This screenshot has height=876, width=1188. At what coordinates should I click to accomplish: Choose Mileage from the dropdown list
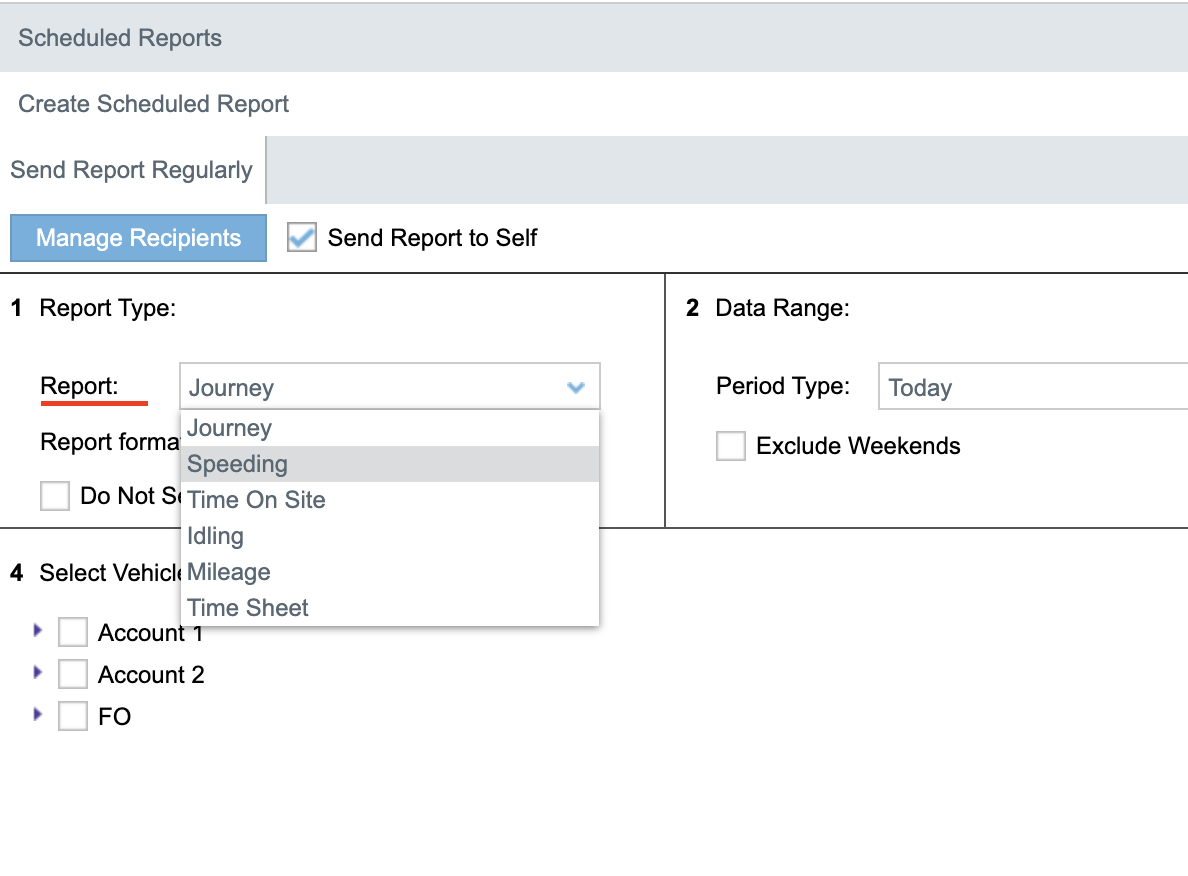click(229, 572)
